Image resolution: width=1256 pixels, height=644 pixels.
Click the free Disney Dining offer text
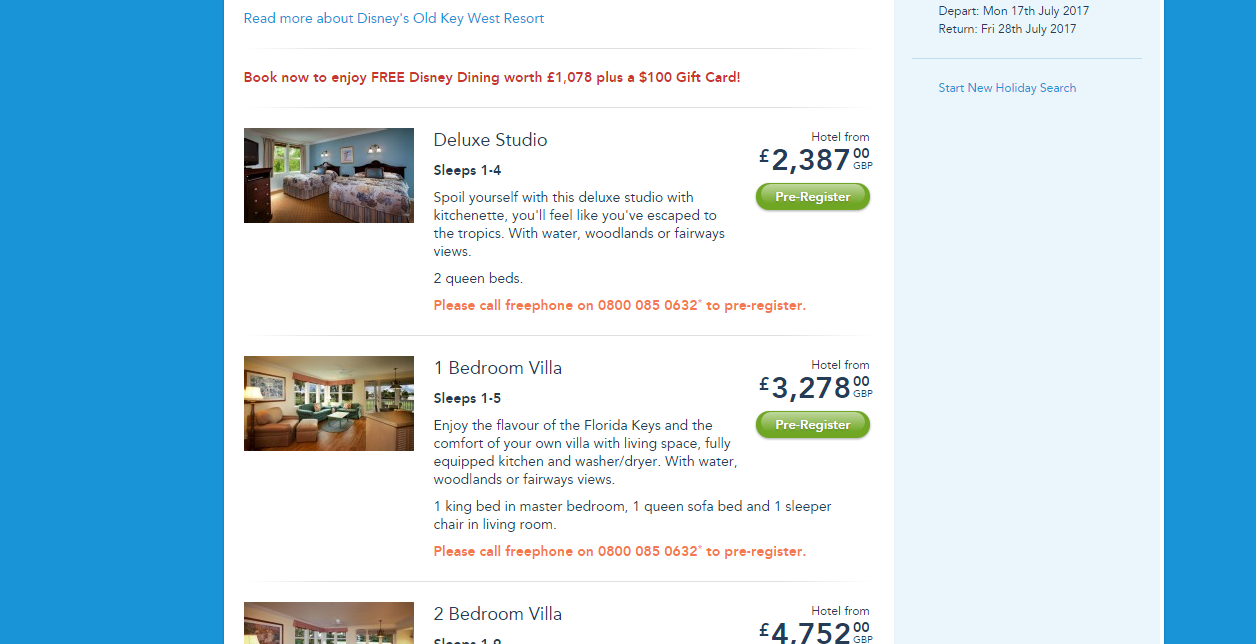492,77
